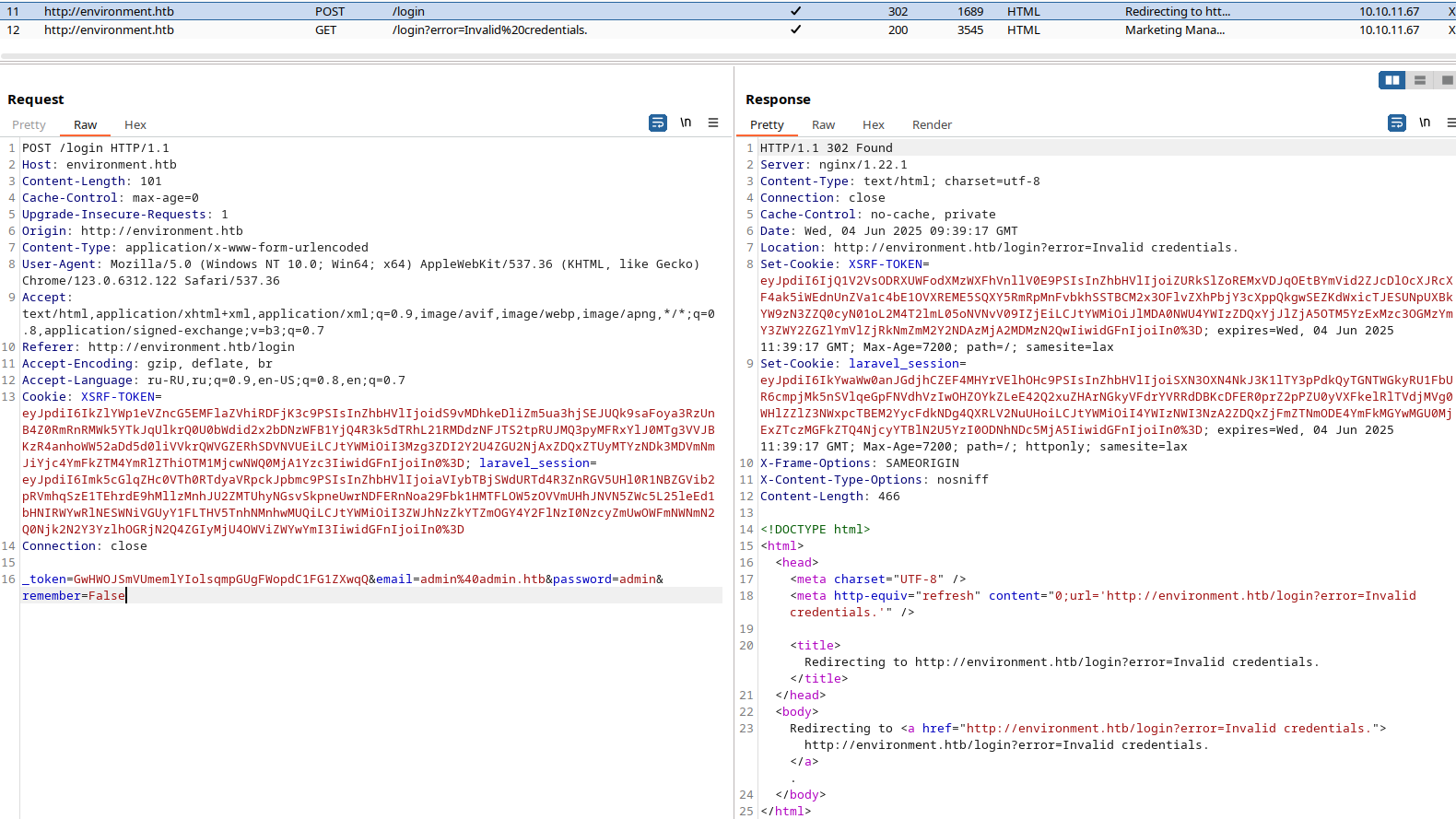Open the Raw tab in Response pane
Image resolution: width=1456 pixels, height=819 pixels.
coord(823,124)
